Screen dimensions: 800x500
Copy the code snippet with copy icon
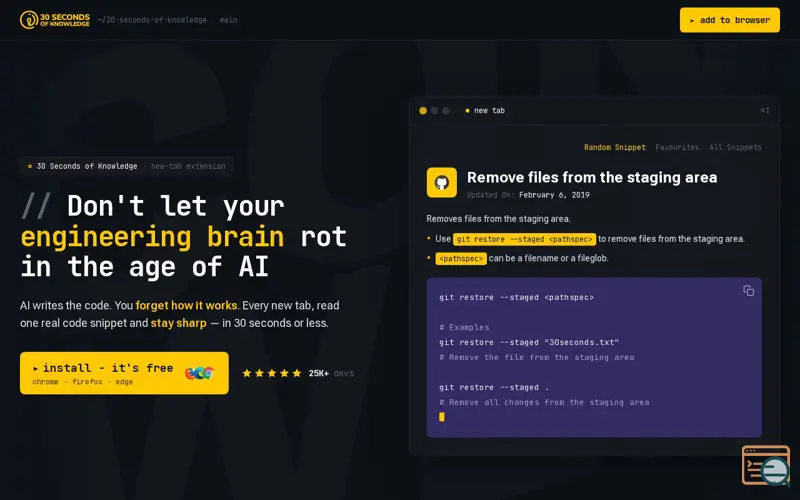click(x=748, y=291)
